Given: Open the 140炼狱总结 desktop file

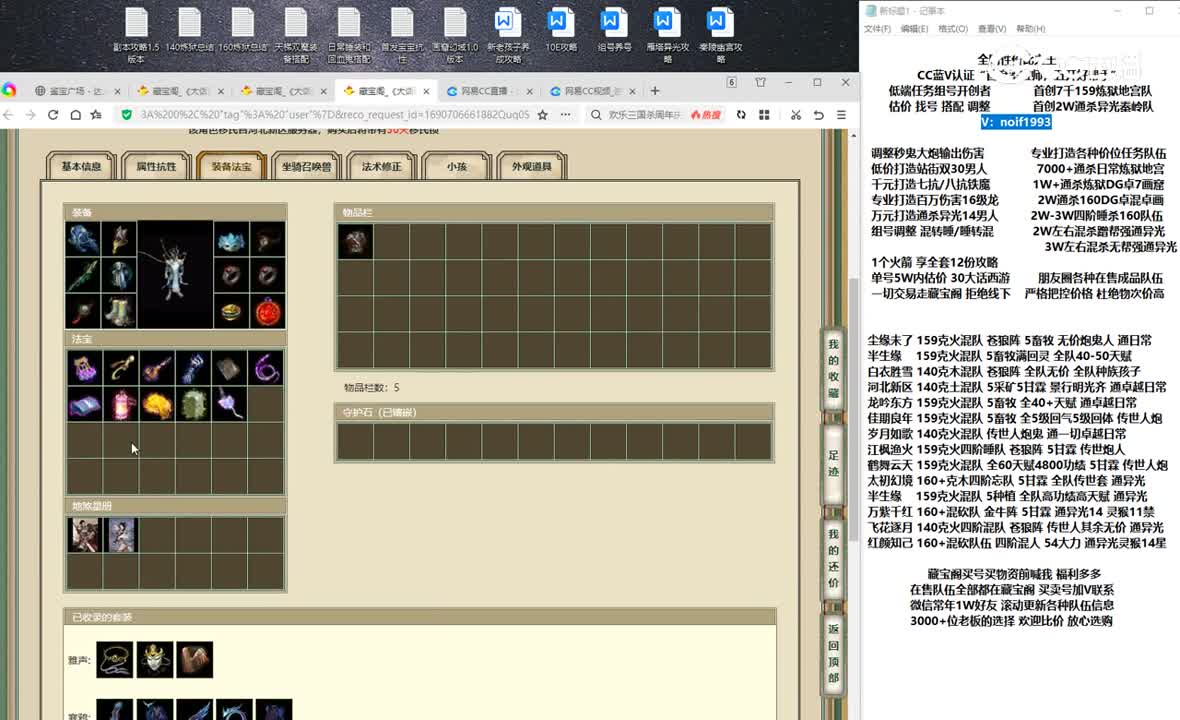Looking at the screenshot, I should (190, 31).
